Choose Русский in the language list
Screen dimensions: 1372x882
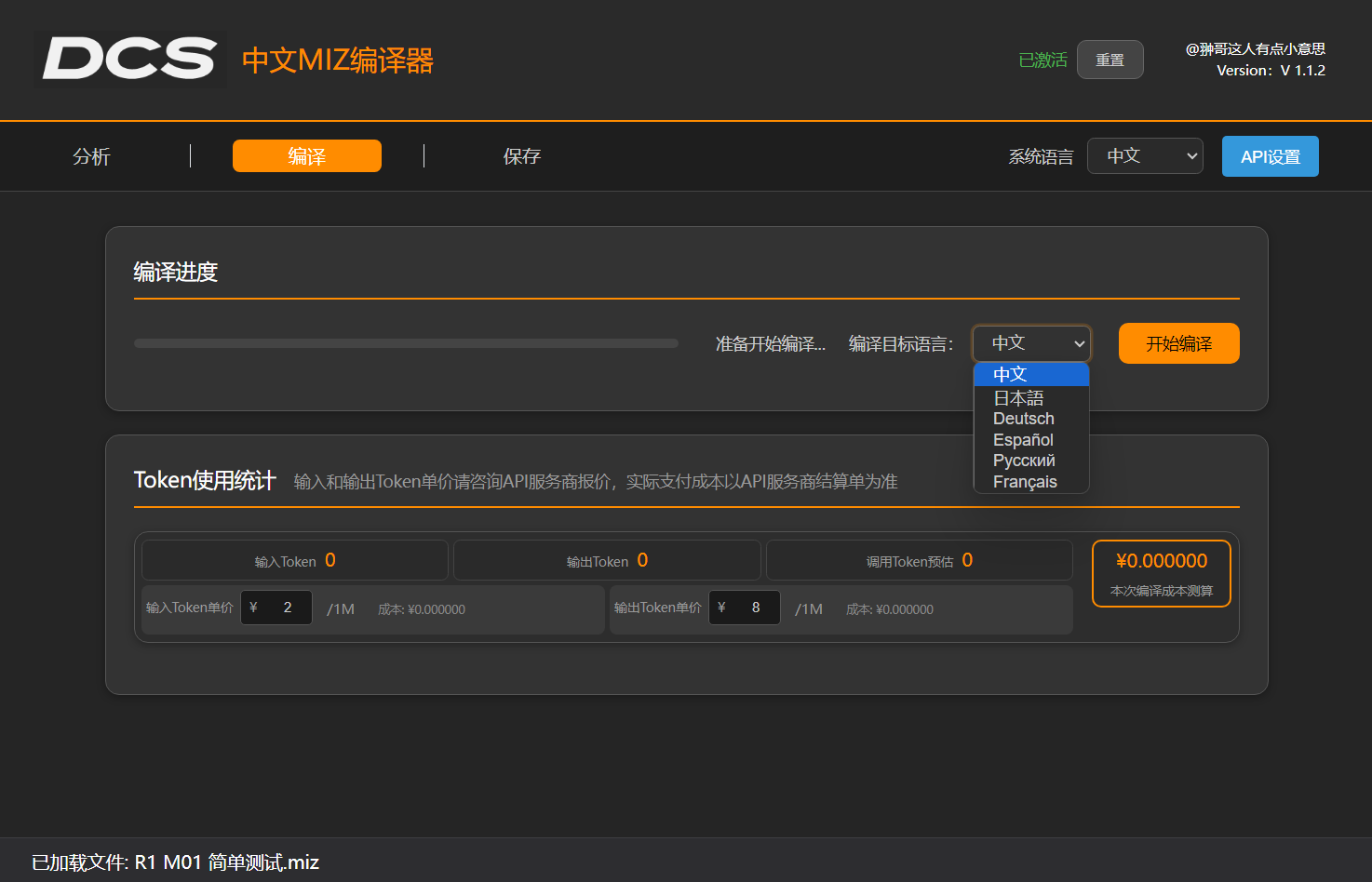coord(1031,461)
